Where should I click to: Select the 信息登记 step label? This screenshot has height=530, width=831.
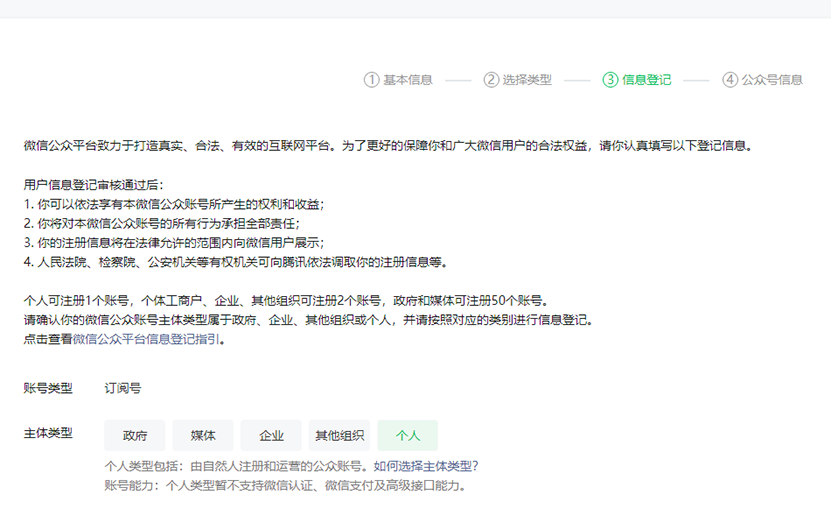tap(647, 80)
